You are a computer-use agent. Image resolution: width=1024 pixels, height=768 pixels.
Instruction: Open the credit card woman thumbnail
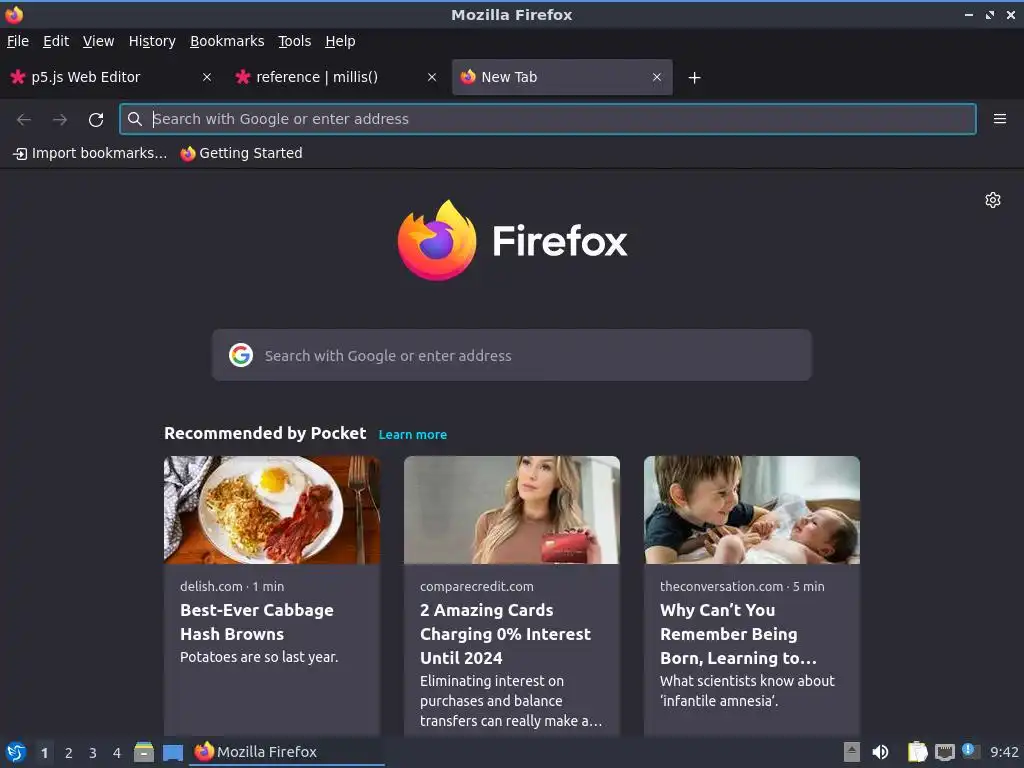tap(512, 510)
